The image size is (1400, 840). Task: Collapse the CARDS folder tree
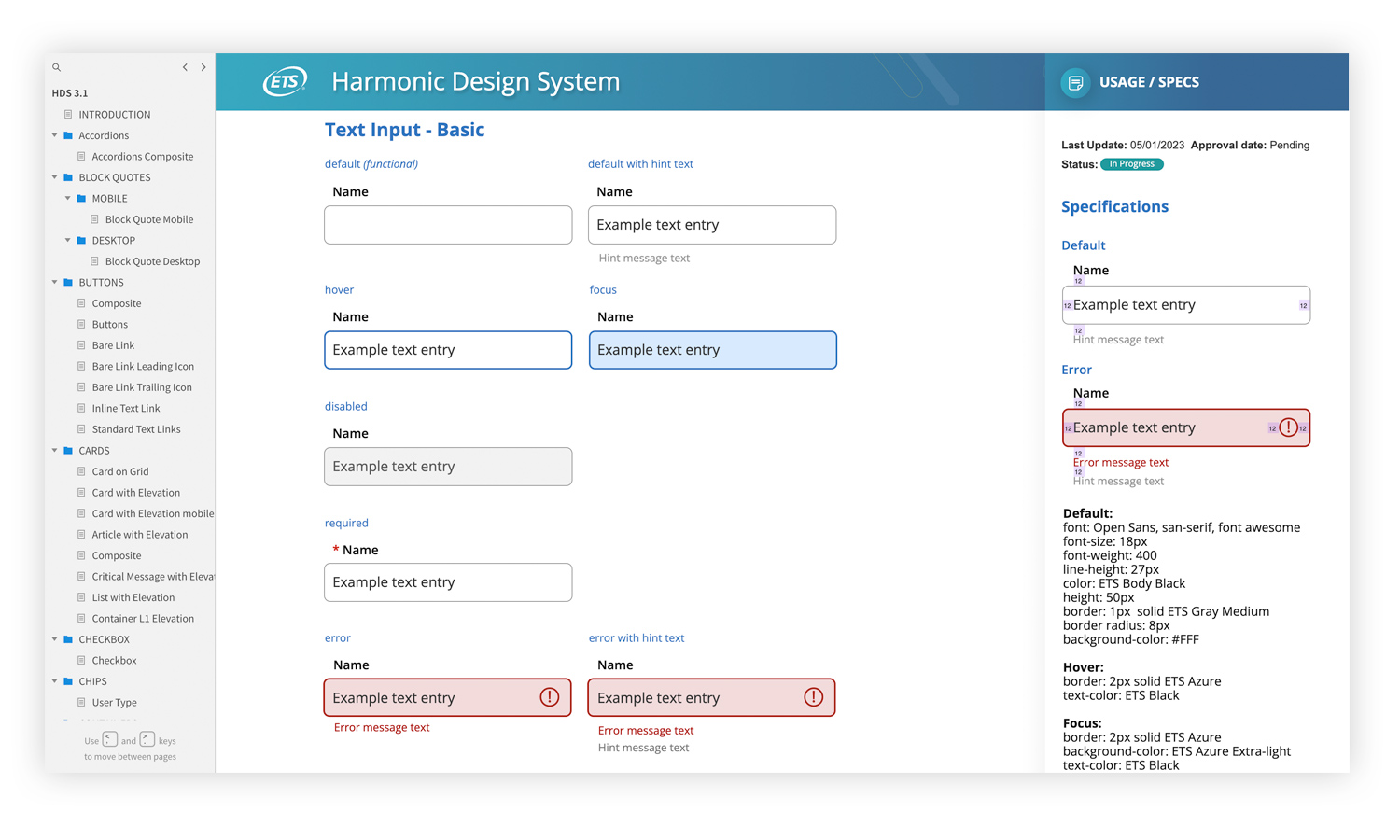point(55,450)
